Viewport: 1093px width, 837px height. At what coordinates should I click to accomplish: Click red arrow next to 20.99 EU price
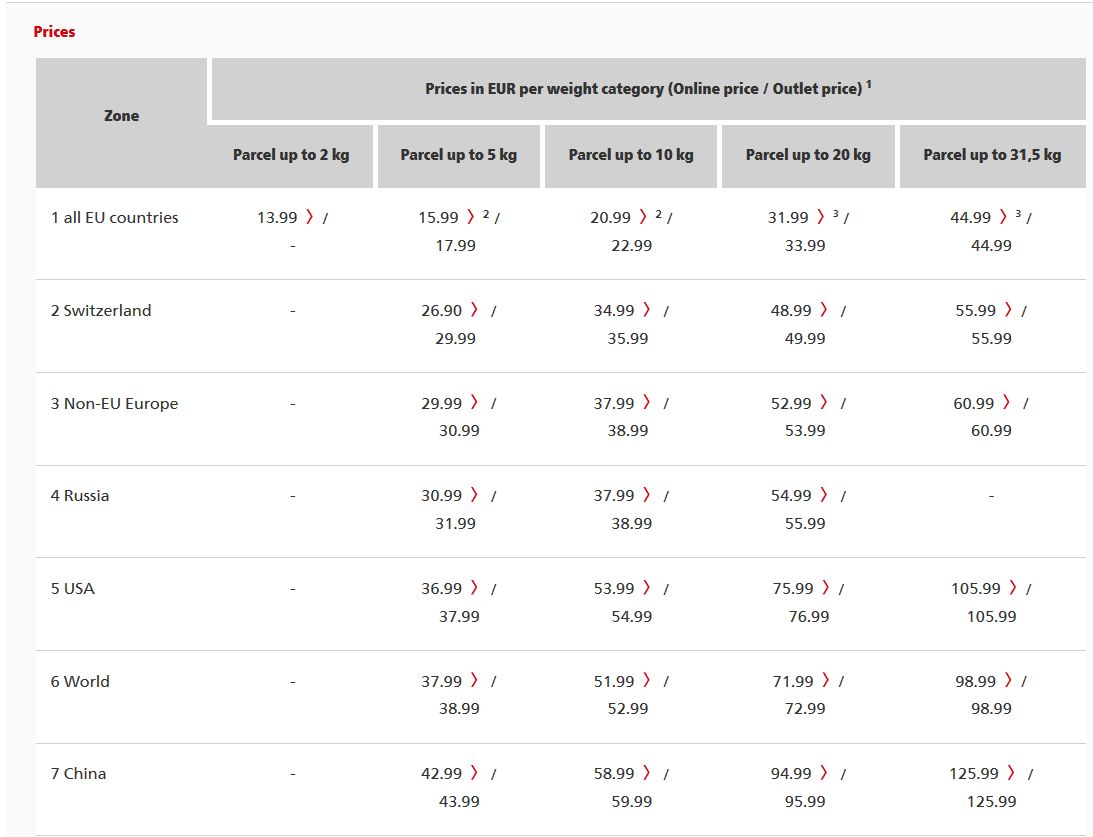643,217
